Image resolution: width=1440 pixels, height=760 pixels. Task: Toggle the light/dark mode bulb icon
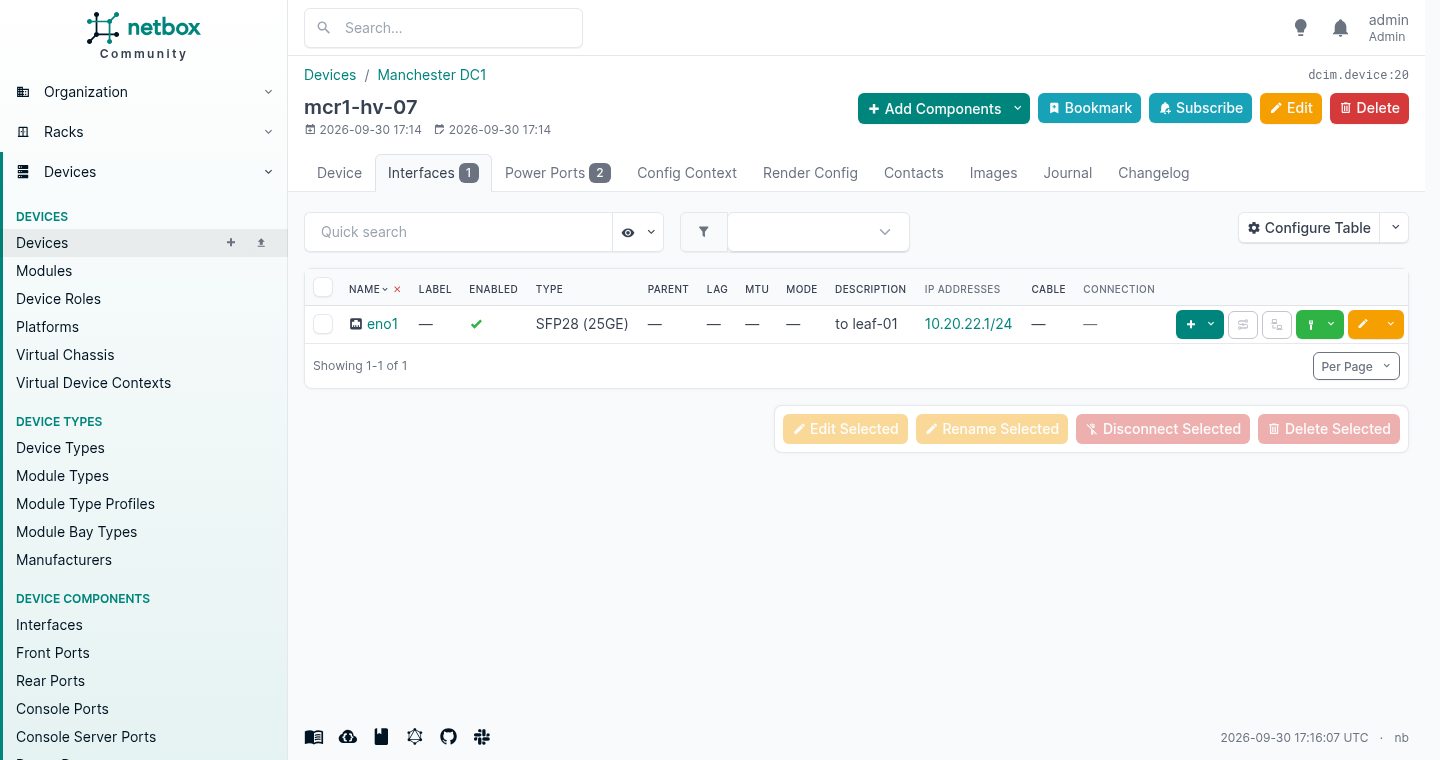coord(1300,28)
